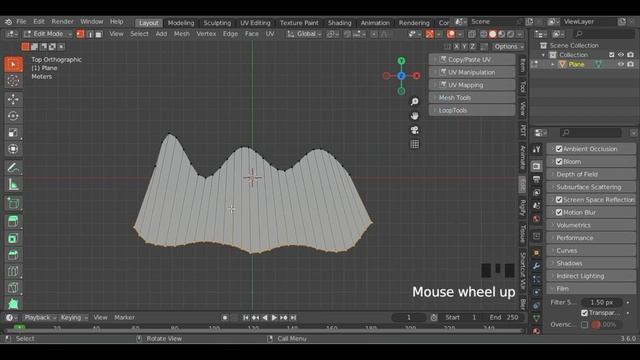
Task: Expand the Depth of Field panel
Action: pyautogui.click(x=591, y=174)
